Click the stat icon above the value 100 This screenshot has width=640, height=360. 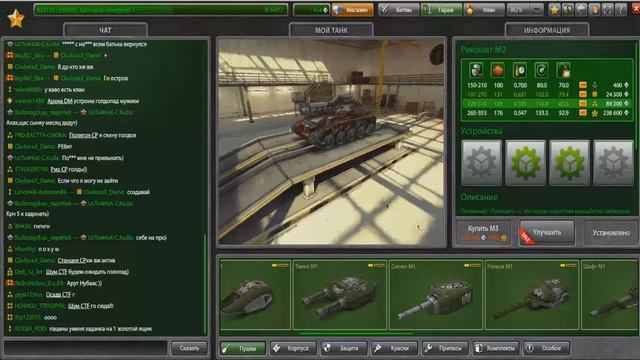pos(498,70)
